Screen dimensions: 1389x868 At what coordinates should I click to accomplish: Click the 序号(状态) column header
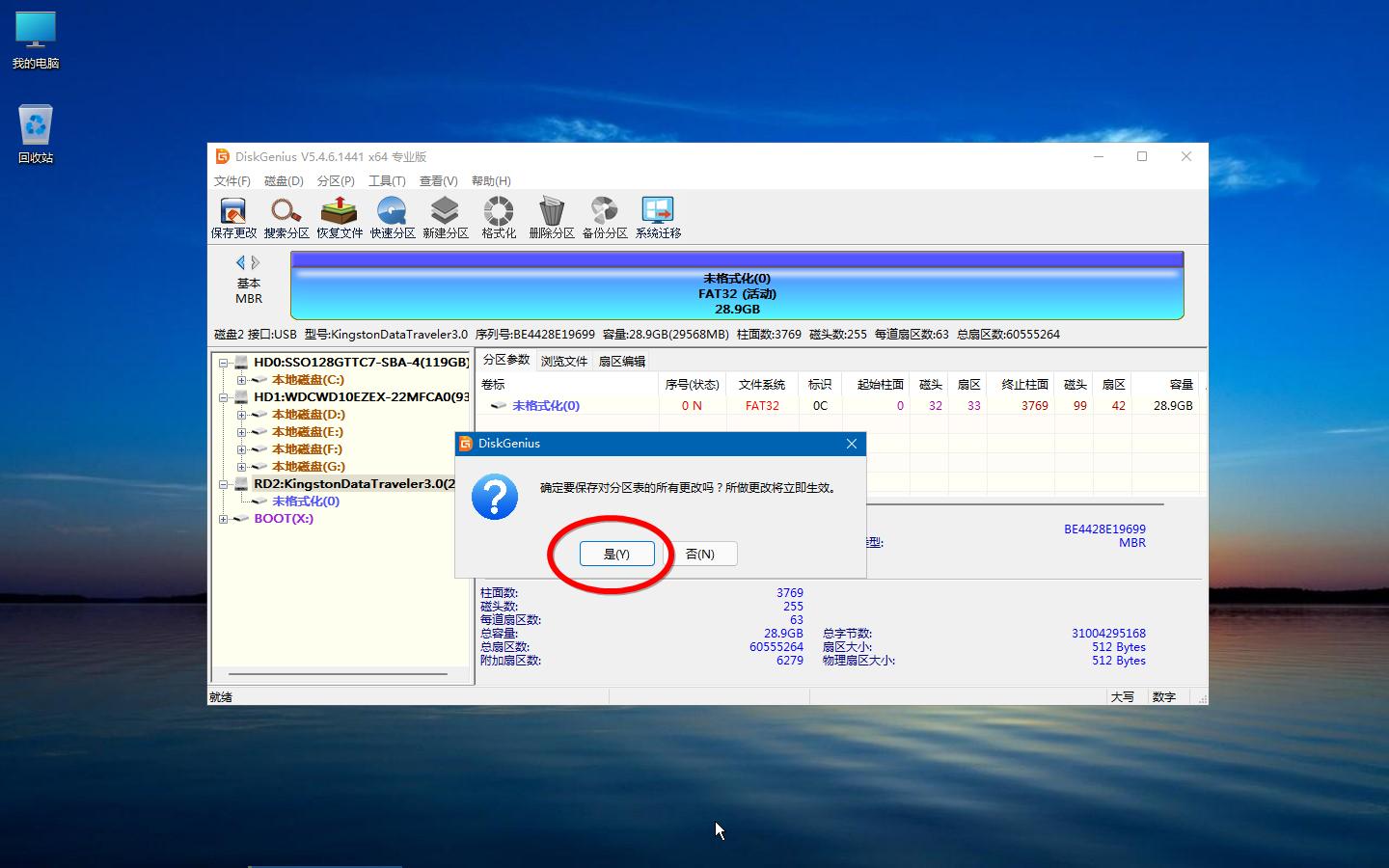click(x=692, y=384)
